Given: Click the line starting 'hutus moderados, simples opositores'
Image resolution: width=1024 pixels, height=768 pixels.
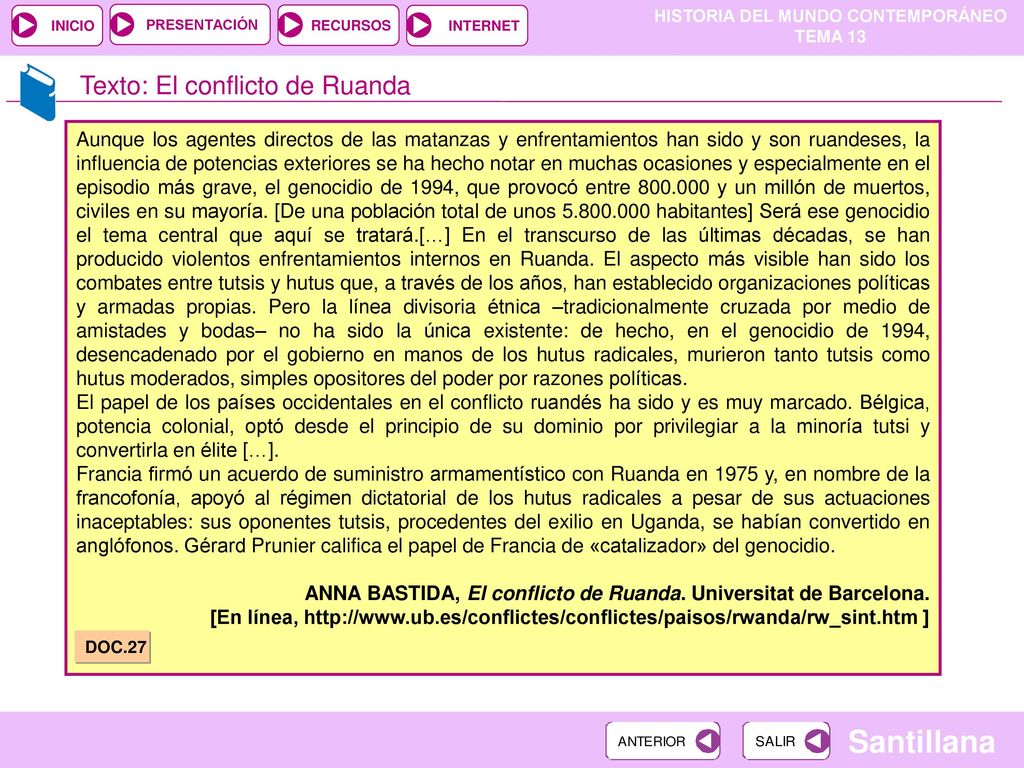Looking at the screenshot, I should tap(381, 378).
